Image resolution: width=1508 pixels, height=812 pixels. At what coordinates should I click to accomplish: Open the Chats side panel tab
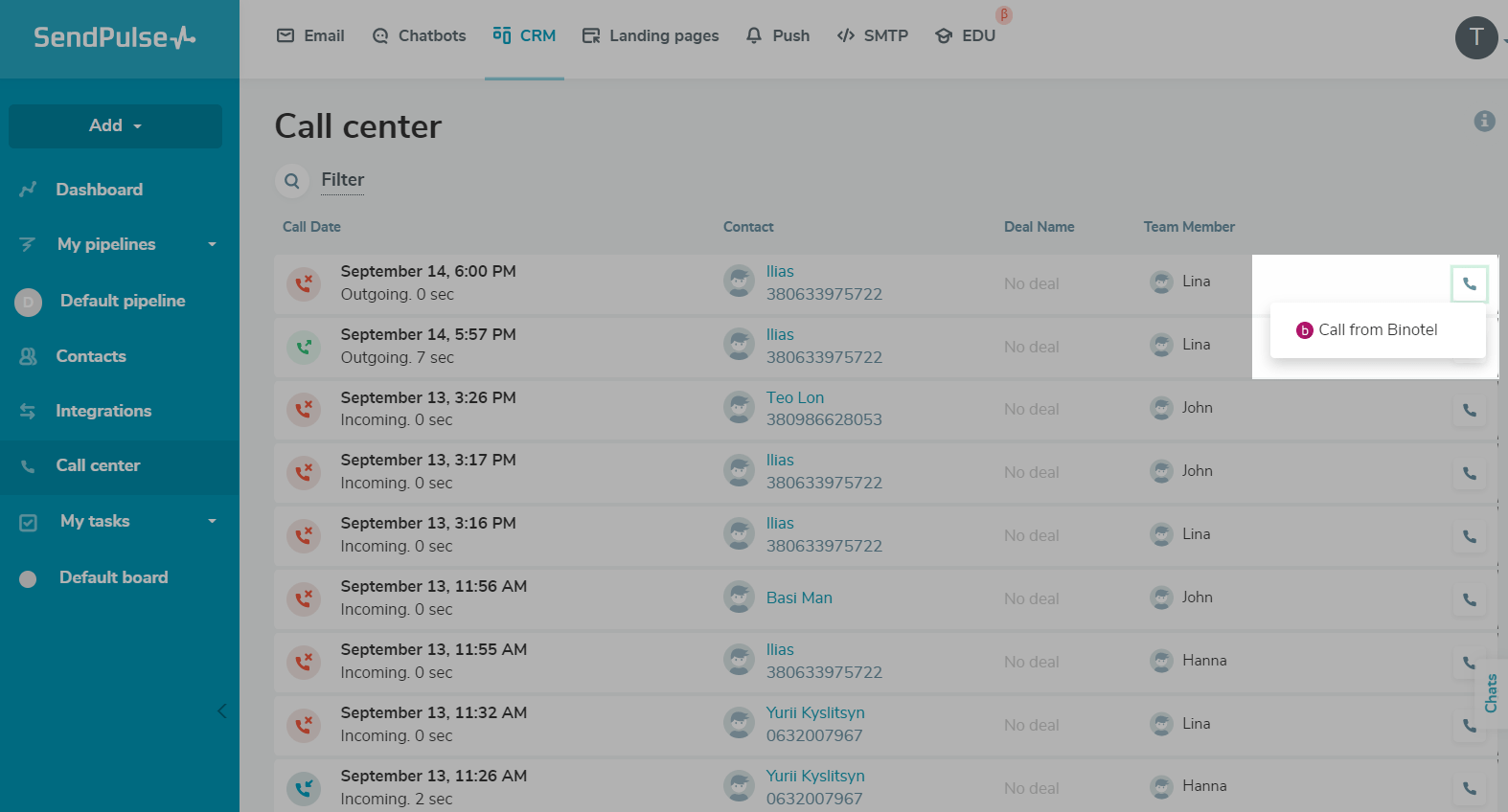(1491, 693)
